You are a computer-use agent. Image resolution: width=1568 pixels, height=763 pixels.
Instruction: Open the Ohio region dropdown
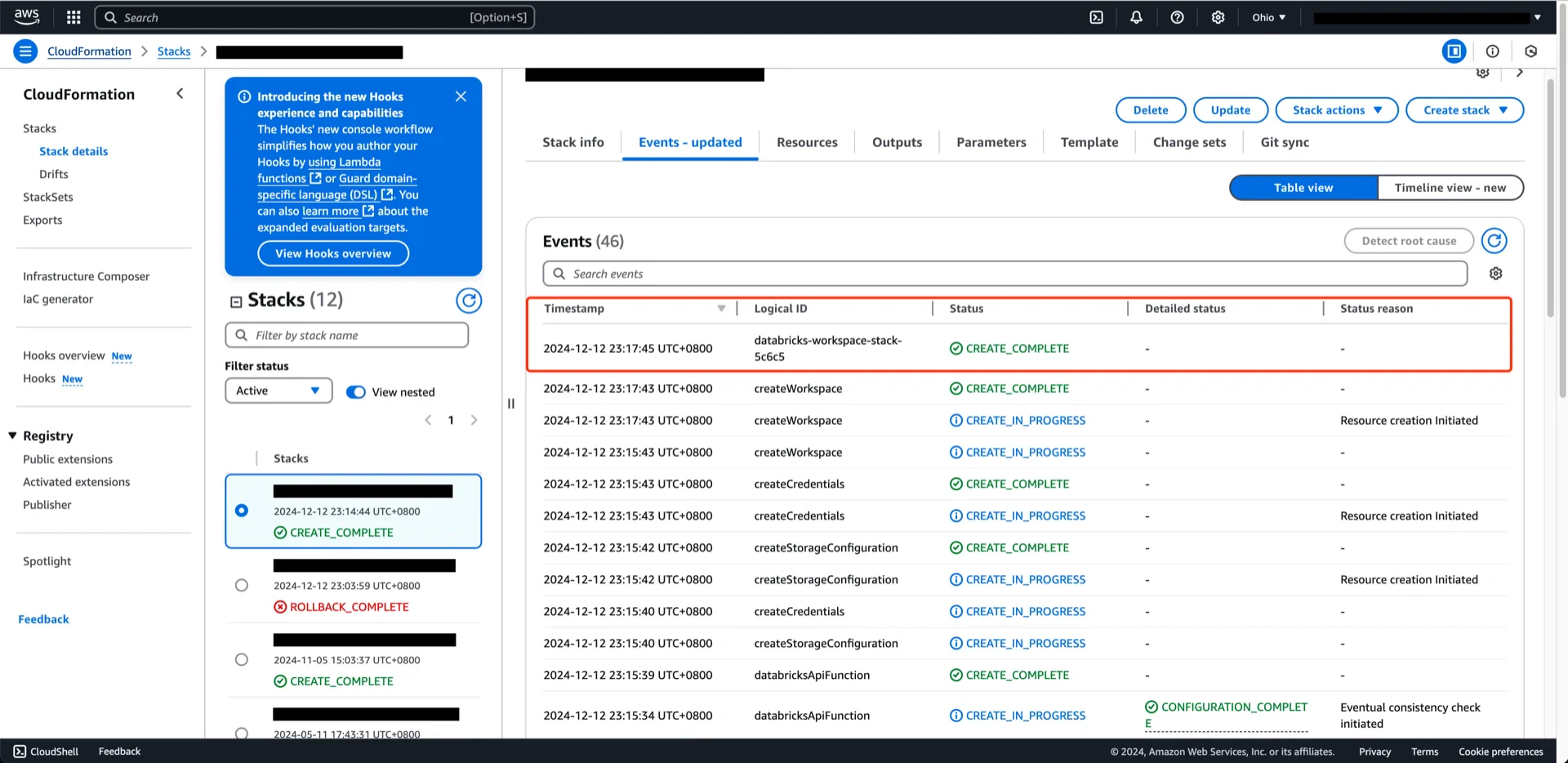[1269, 17]
